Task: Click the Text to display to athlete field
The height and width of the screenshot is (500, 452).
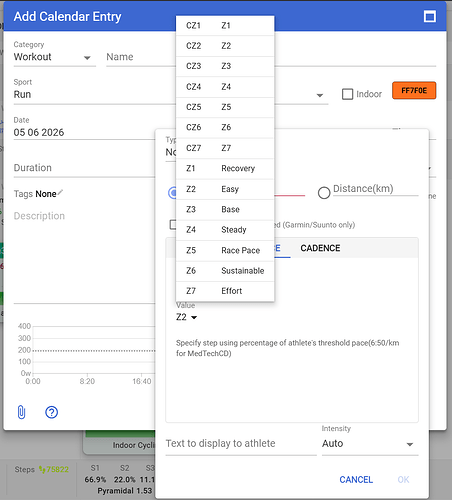Action: coord(241,444)
